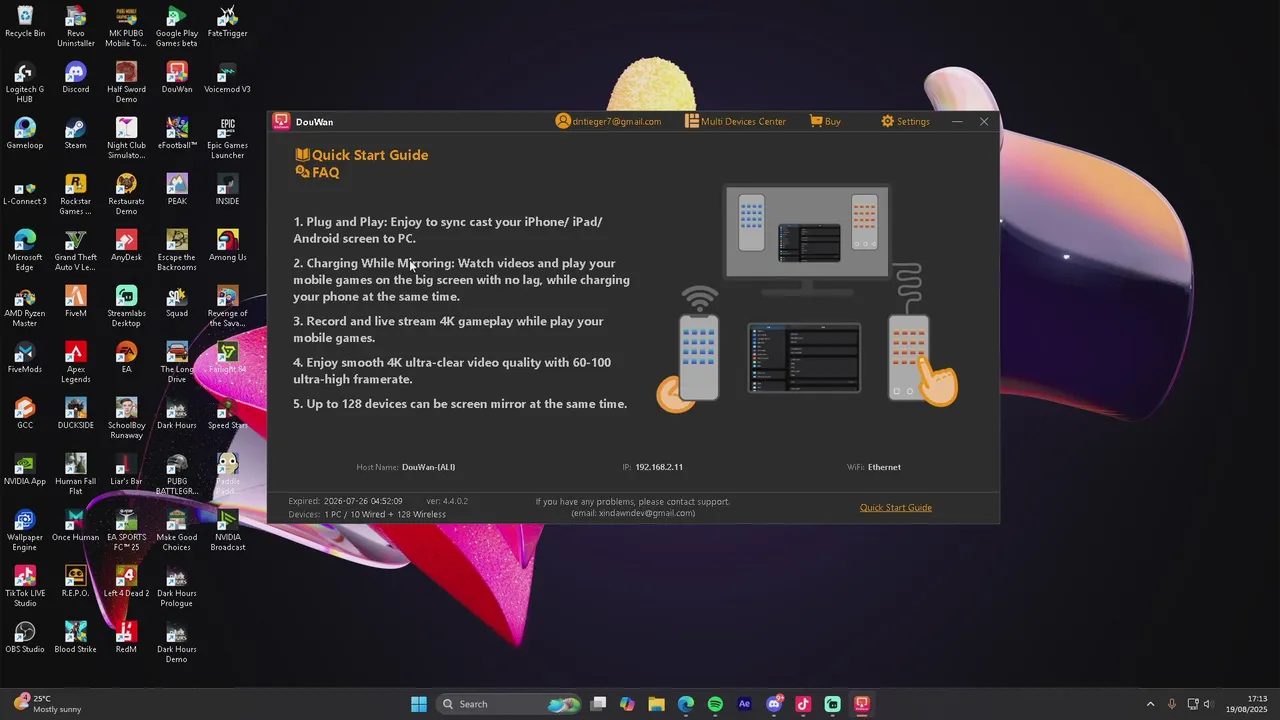1280x720 pixels.
Task: Select the GCC desktop icon
Action: tap(25, 414)
